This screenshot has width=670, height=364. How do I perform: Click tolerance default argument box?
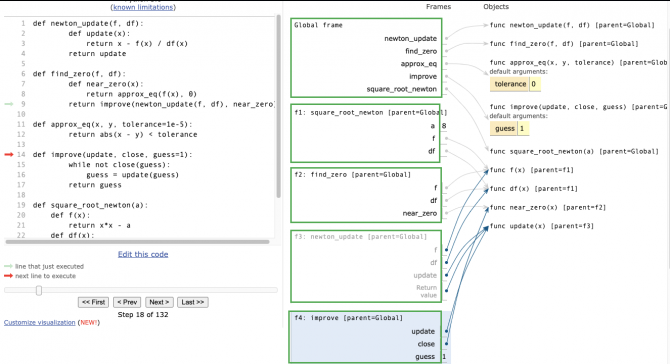(515, 84)
